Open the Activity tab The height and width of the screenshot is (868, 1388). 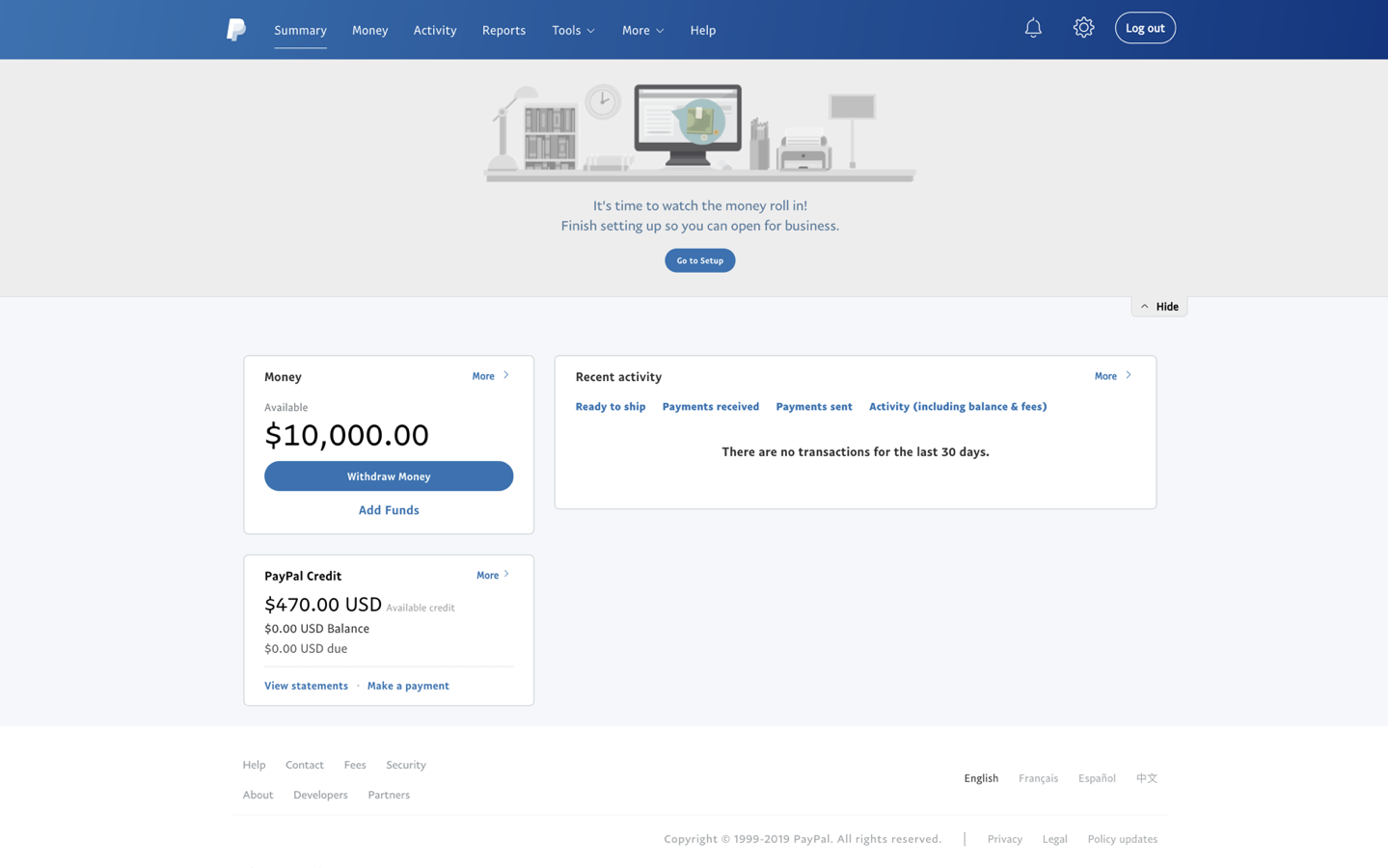click(x=435, y=30)
